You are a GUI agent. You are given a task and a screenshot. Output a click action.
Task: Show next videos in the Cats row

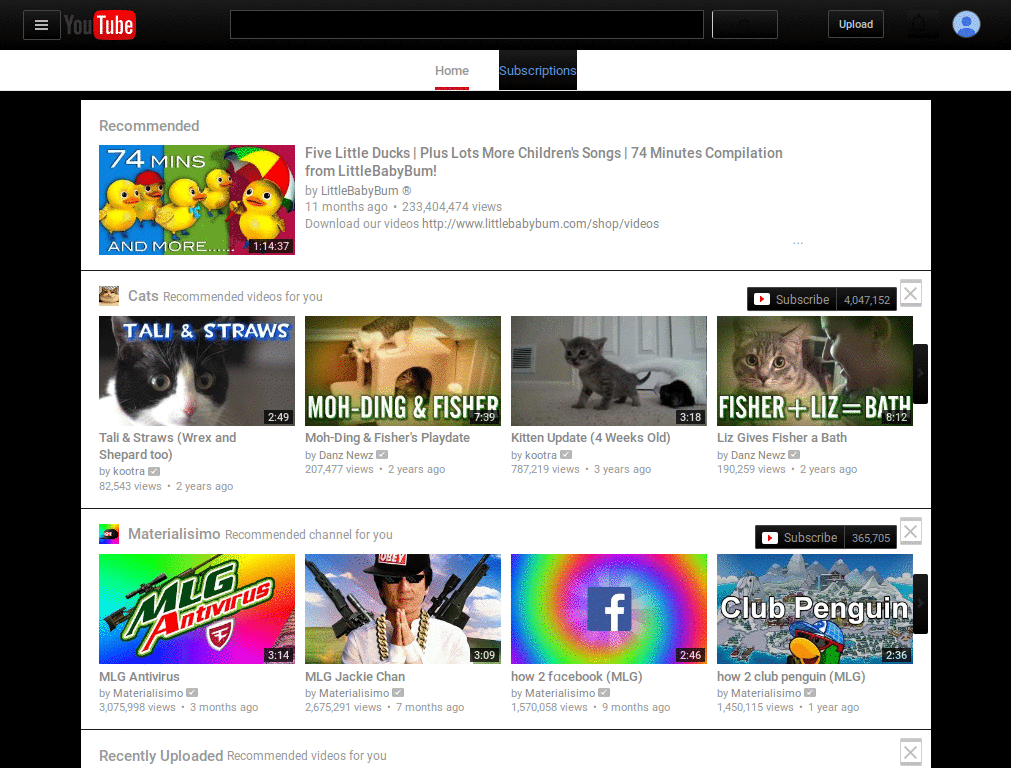point(920,373)
